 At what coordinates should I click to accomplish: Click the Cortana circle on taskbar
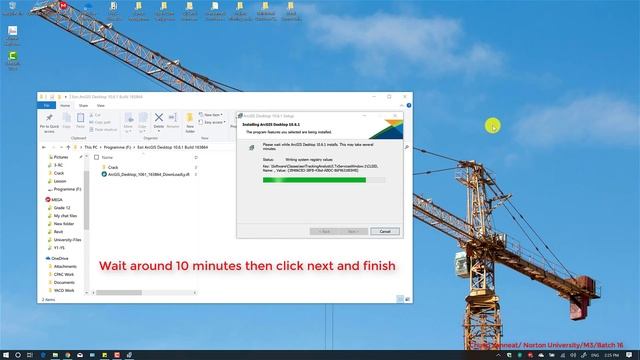tap(18, 355)
